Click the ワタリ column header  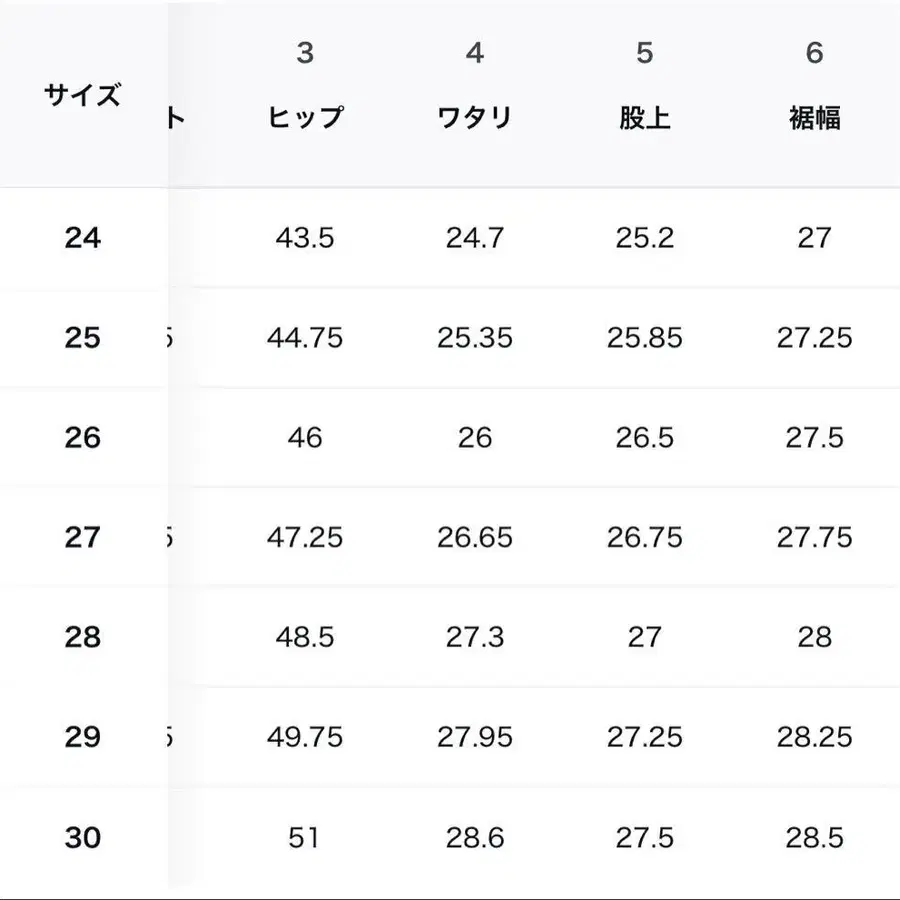(475, 117)
